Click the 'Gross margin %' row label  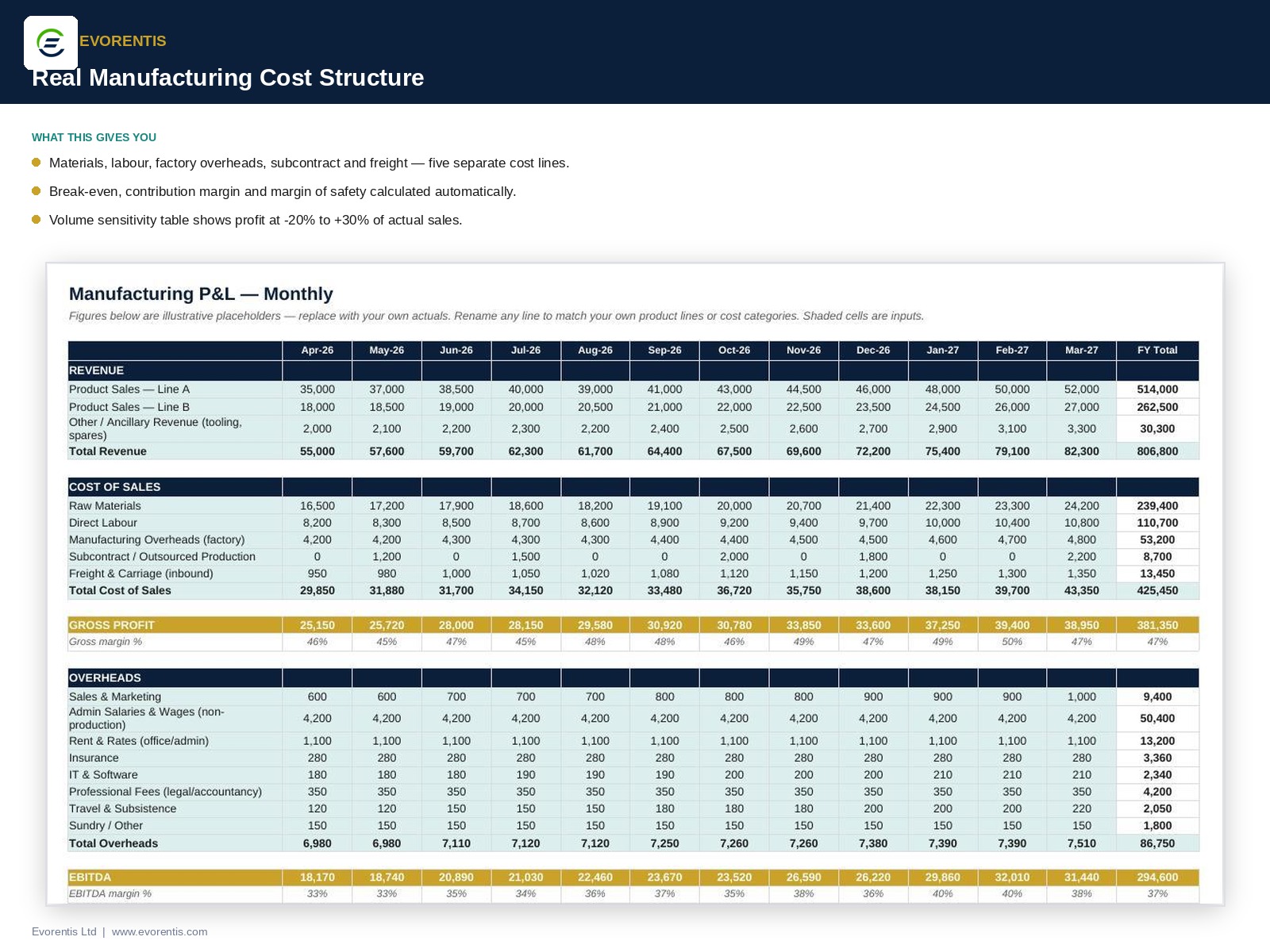coord(106,642)
